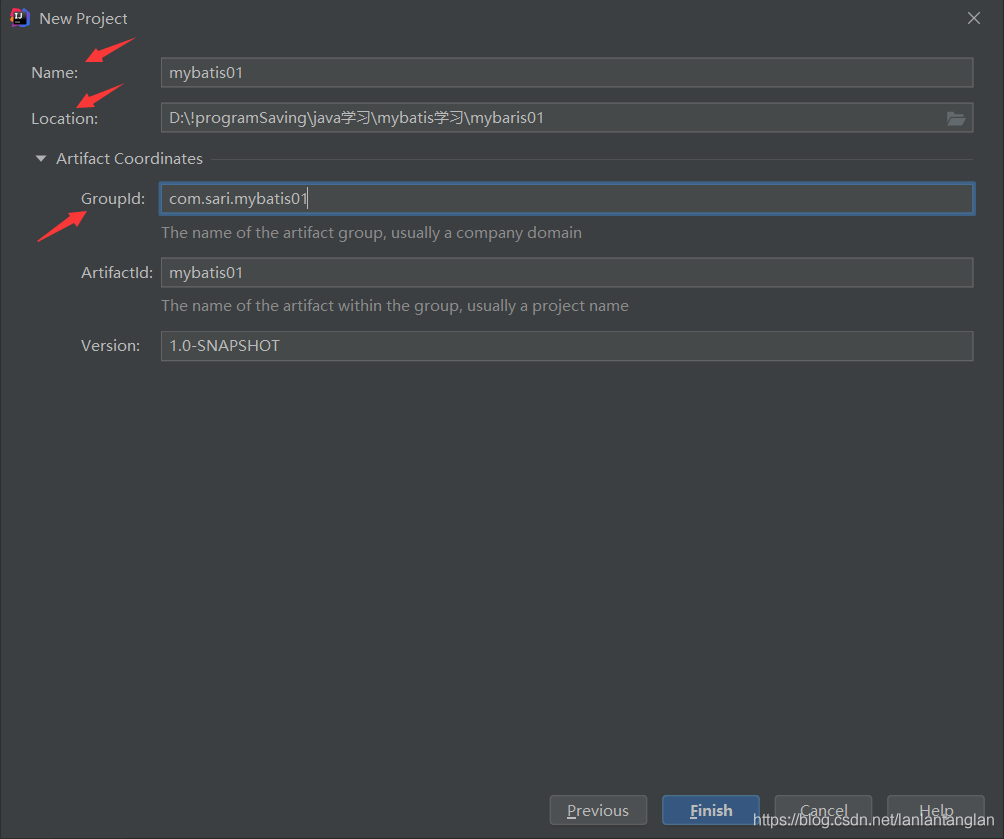Click the ArtifactId input field
The image size is (1004, 839).
(567, 272)
